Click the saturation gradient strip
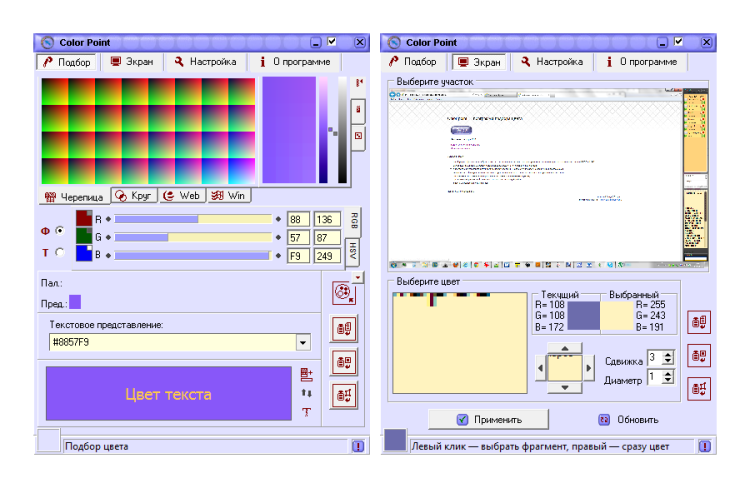Image resolution: width=750 pixels, height=488 pixels. point(323,130)
